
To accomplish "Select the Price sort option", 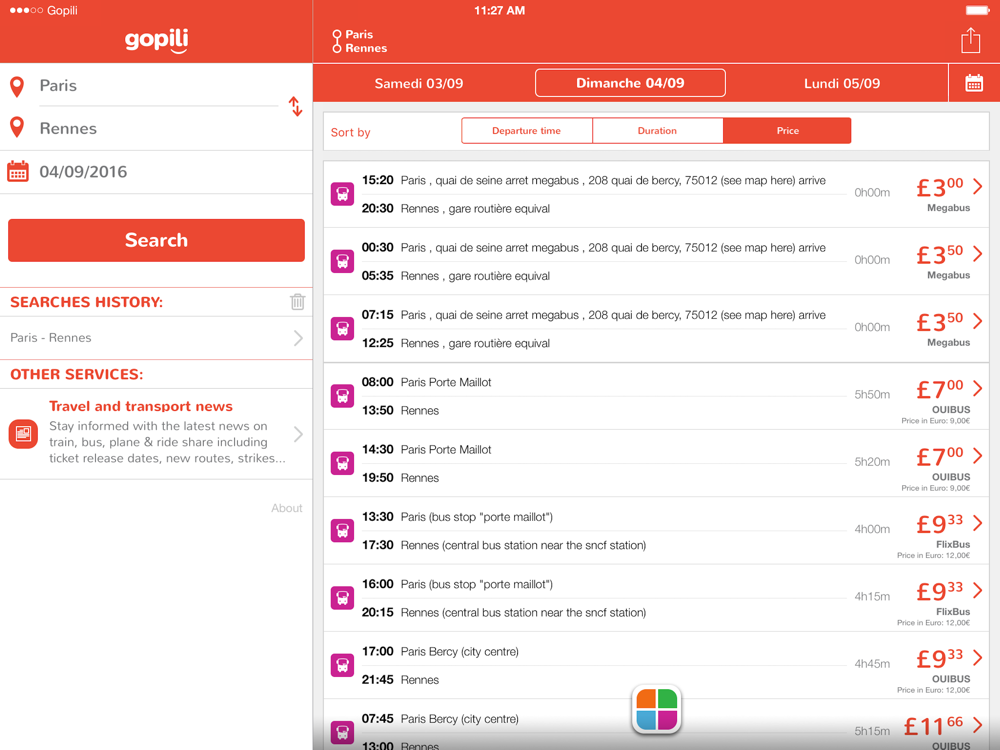I will [787, 131].
